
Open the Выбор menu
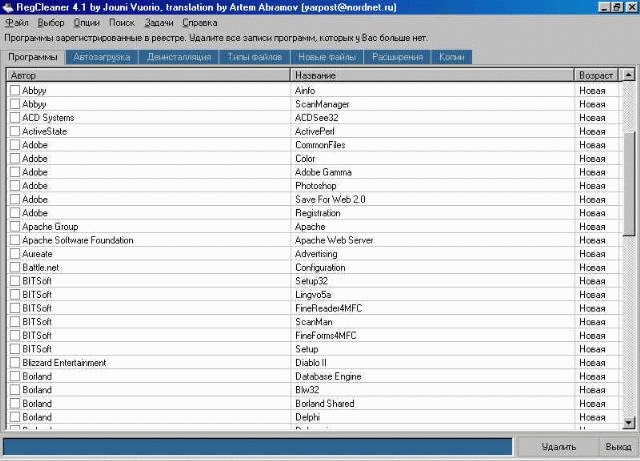pyautogui.click(x=51, y=23)
